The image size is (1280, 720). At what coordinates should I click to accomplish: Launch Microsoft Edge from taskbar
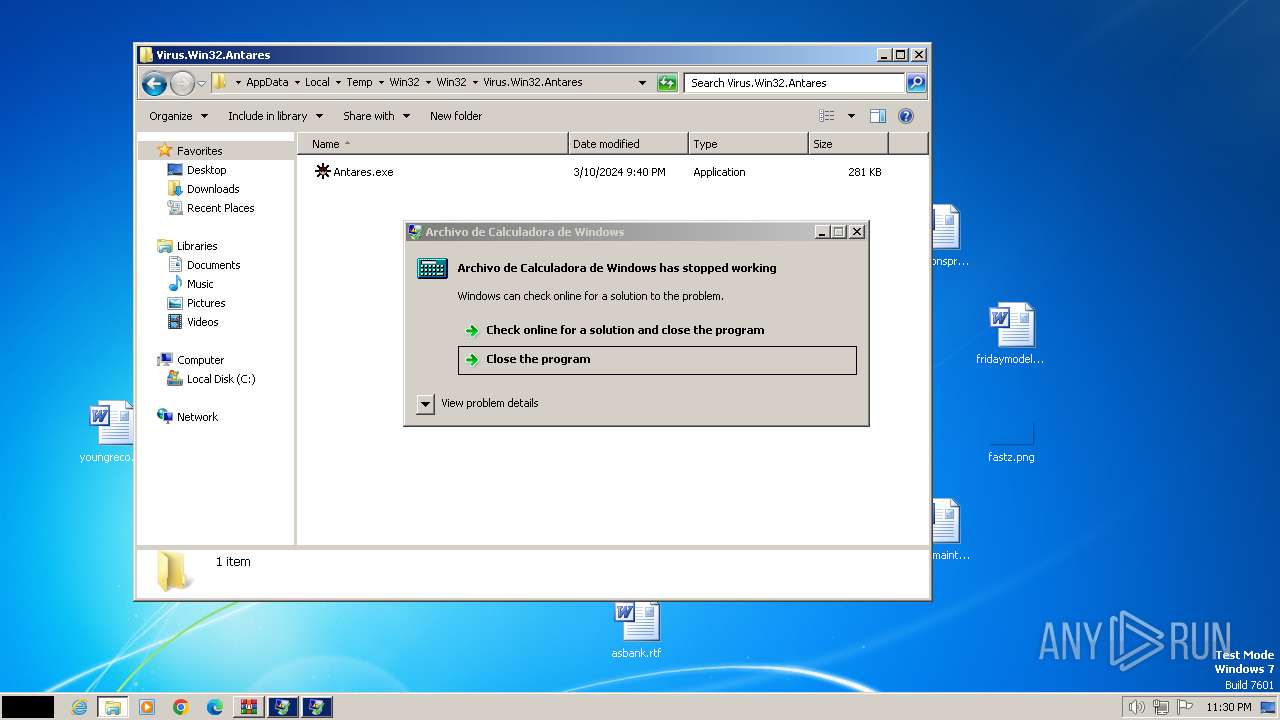click(215, 707)
